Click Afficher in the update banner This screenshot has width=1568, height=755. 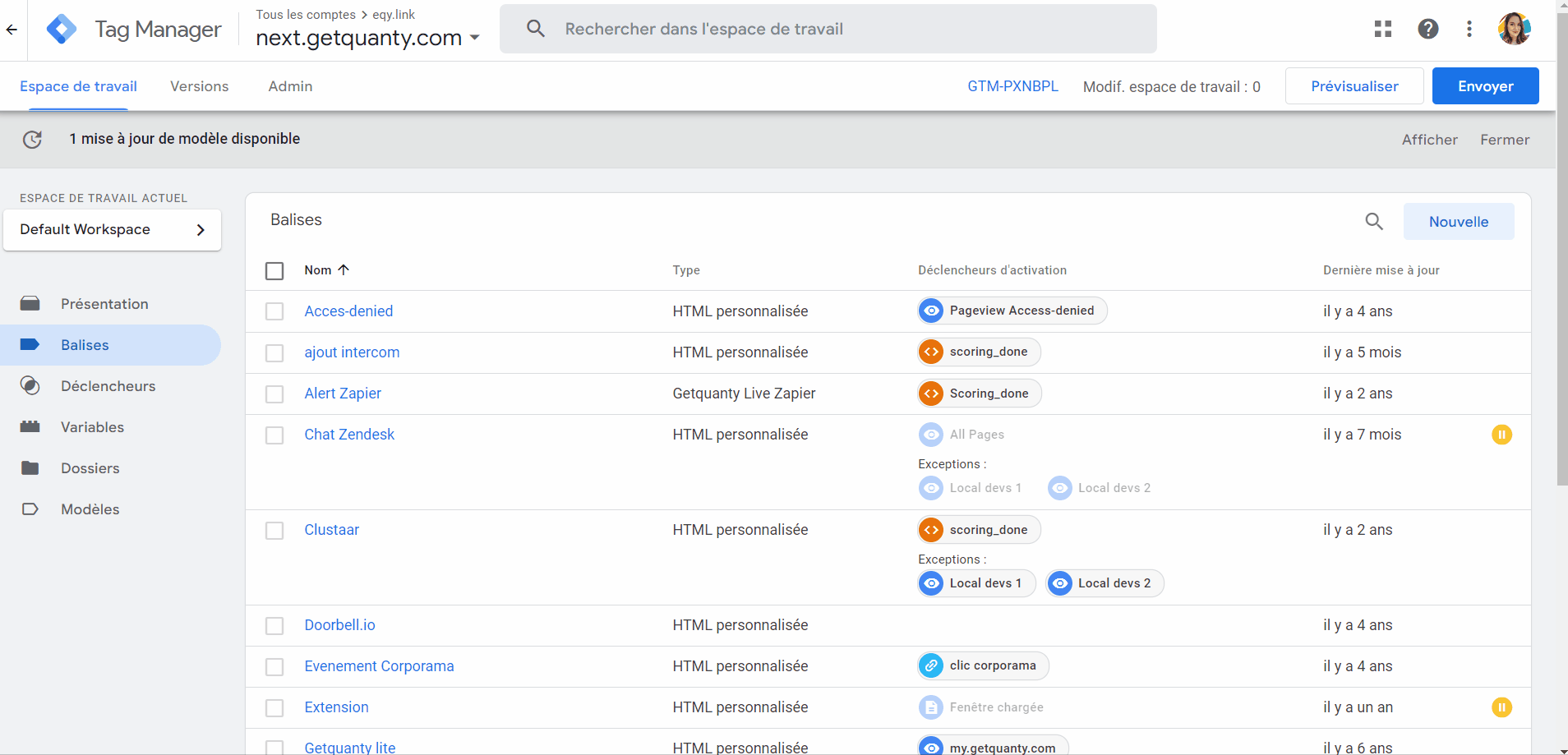1429,140
